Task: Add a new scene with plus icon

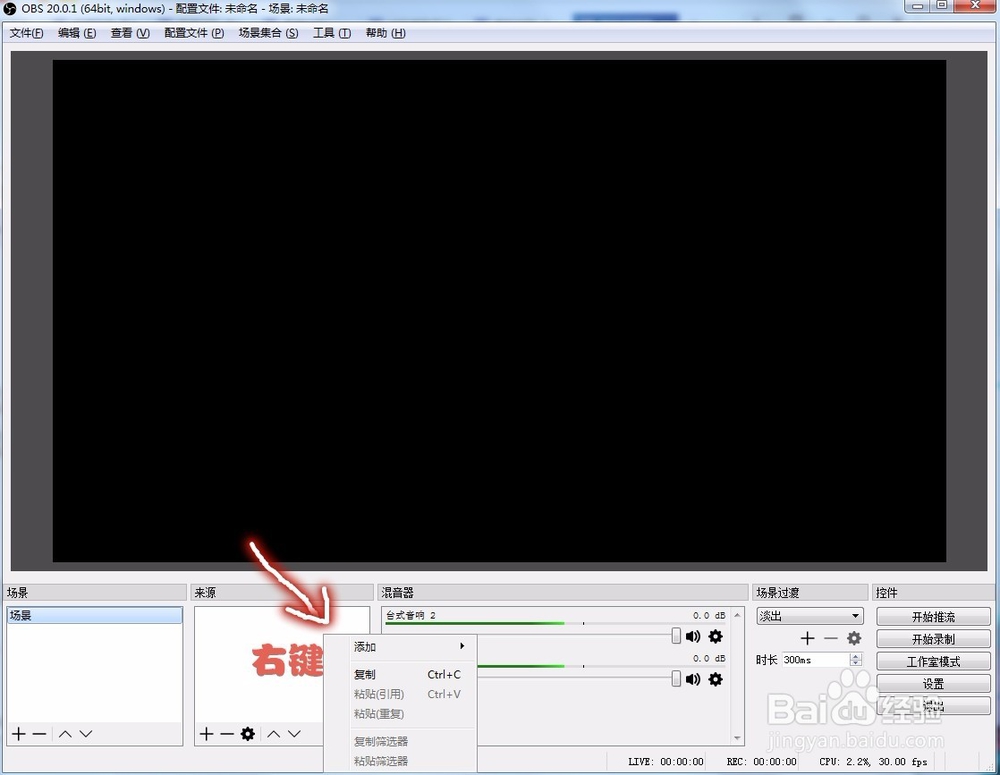Action: click(19, 734)
